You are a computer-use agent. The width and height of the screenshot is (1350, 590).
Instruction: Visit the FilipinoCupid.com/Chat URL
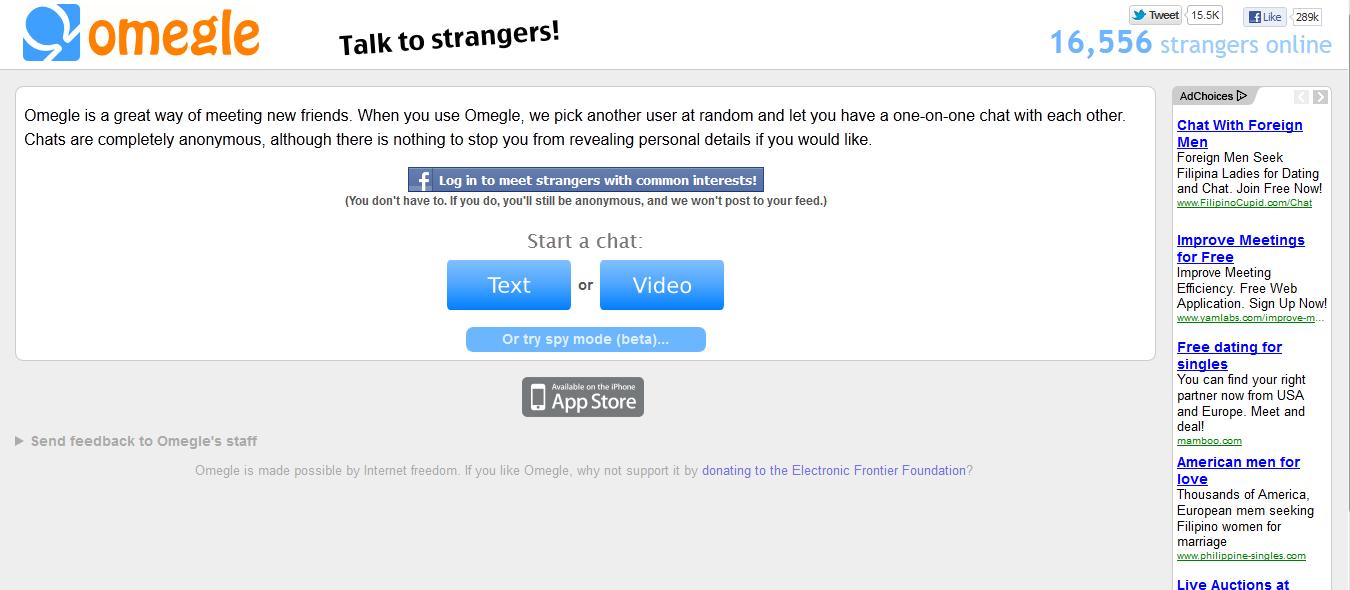click(x=1244, y=203)
